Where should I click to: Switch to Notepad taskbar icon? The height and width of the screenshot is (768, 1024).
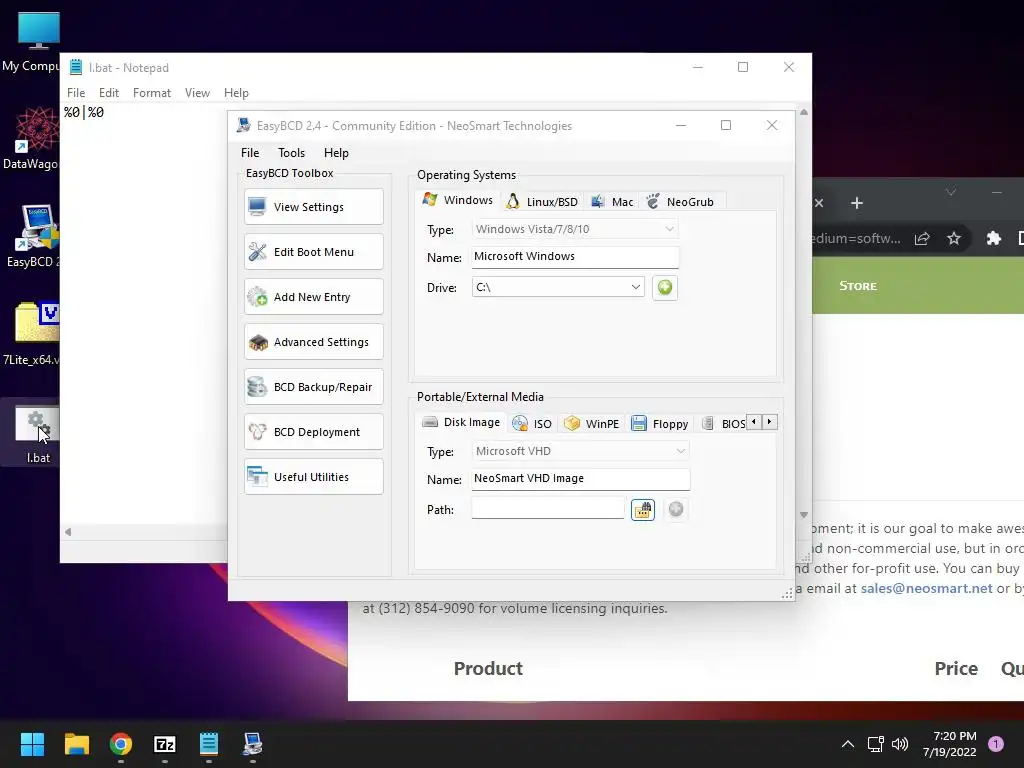tap(209, 744)
